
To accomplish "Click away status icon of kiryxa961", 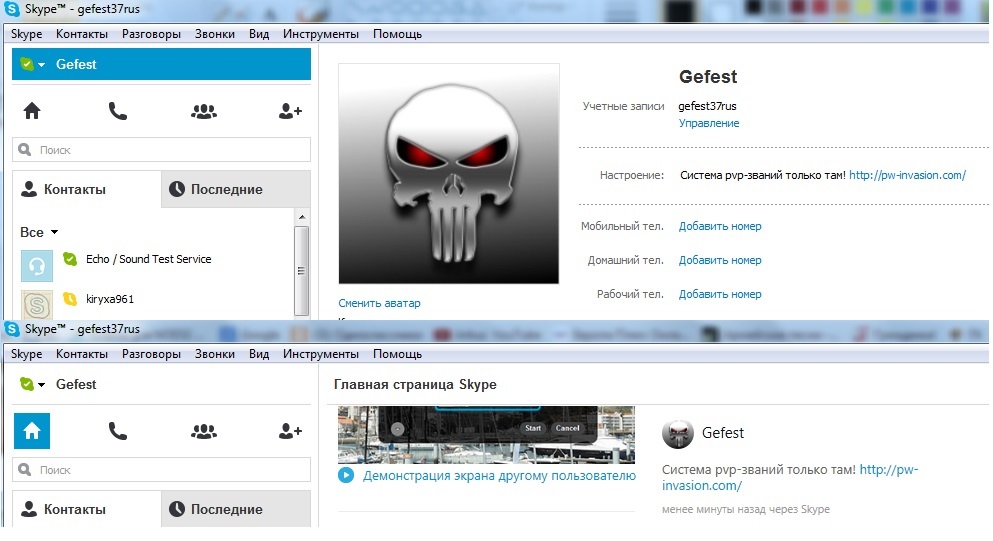I will pos(70,298).
